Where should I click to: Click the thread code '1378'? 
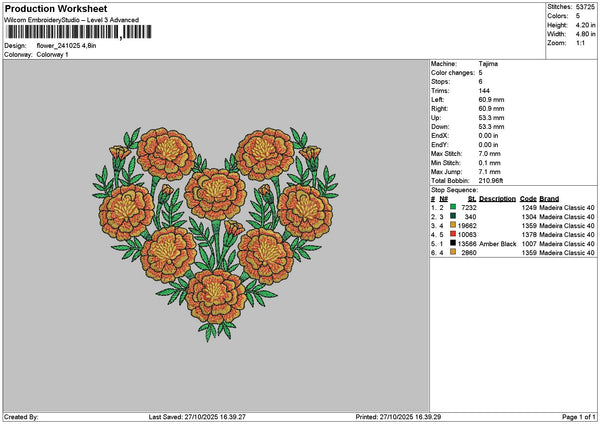point(529,235)
